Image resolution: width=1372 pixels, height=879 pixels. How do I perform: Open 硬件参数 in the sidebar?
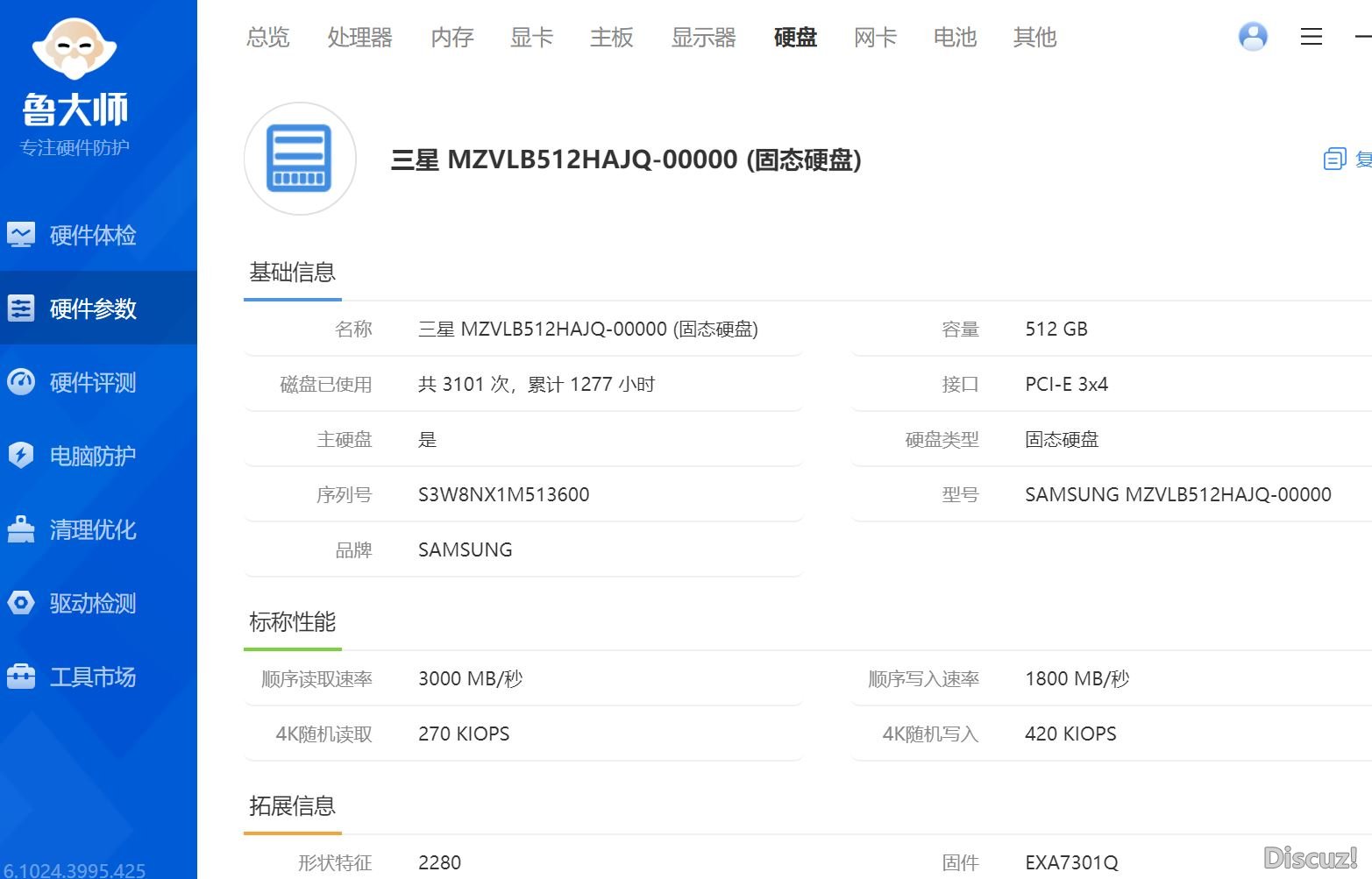pyautogui.click(x=98, y=308)
